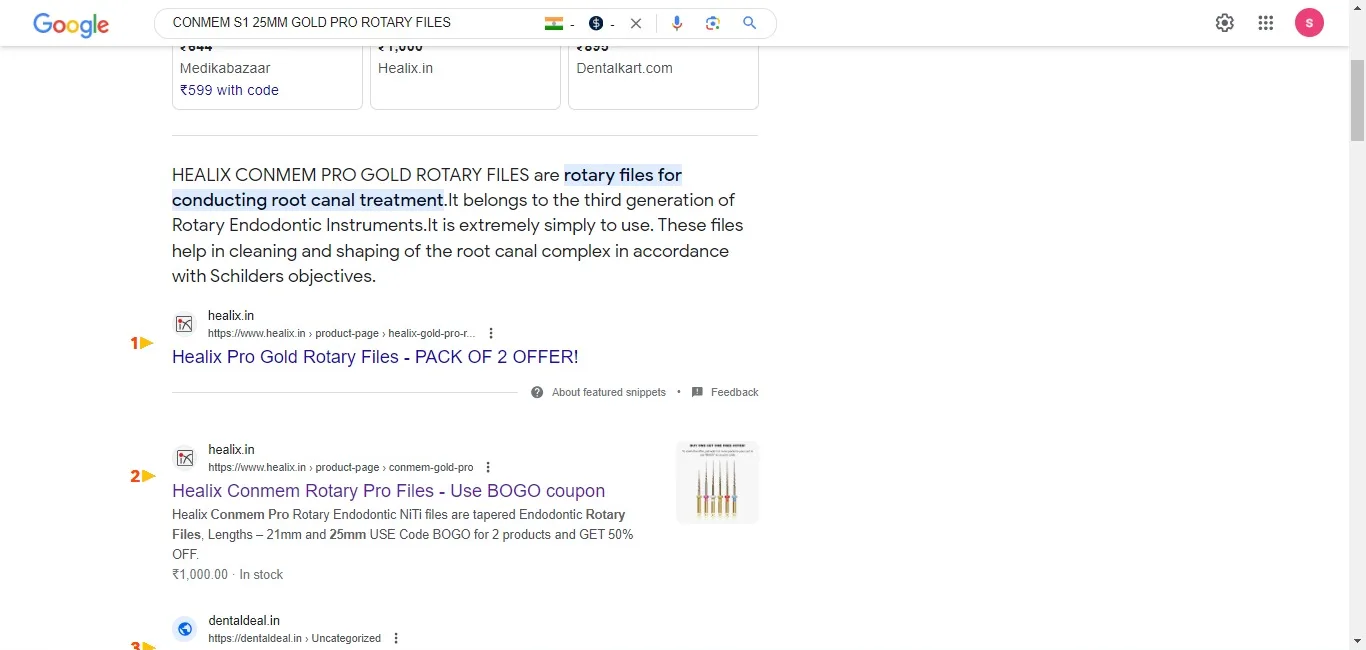Click healix.in site name above PACK OF 2 result
1366x650 pixels.
[x=231, y=316]
